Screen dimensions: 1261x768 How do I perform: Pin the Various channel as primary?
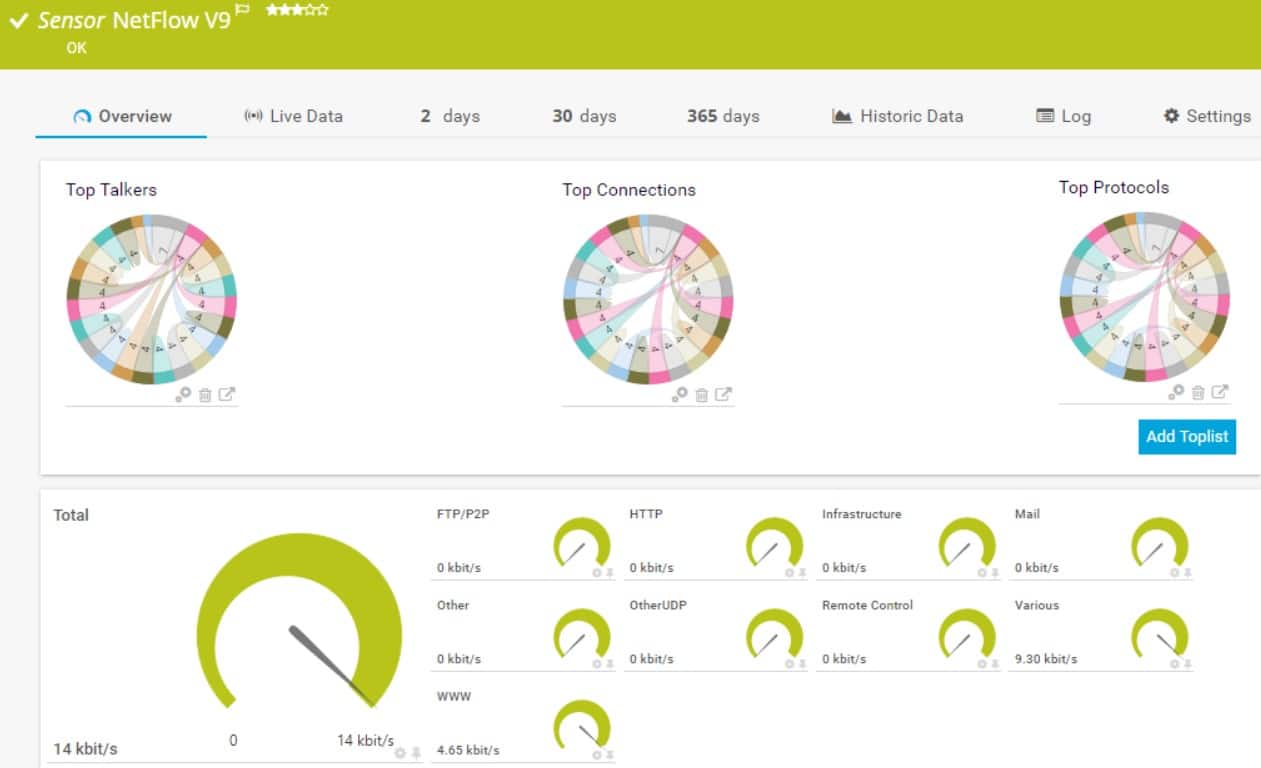[1188, 664]
